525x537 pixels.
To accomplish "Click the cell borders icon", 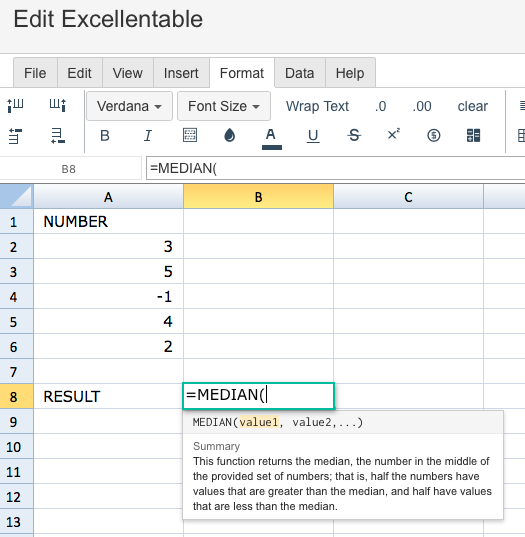I will click(190, 135).
